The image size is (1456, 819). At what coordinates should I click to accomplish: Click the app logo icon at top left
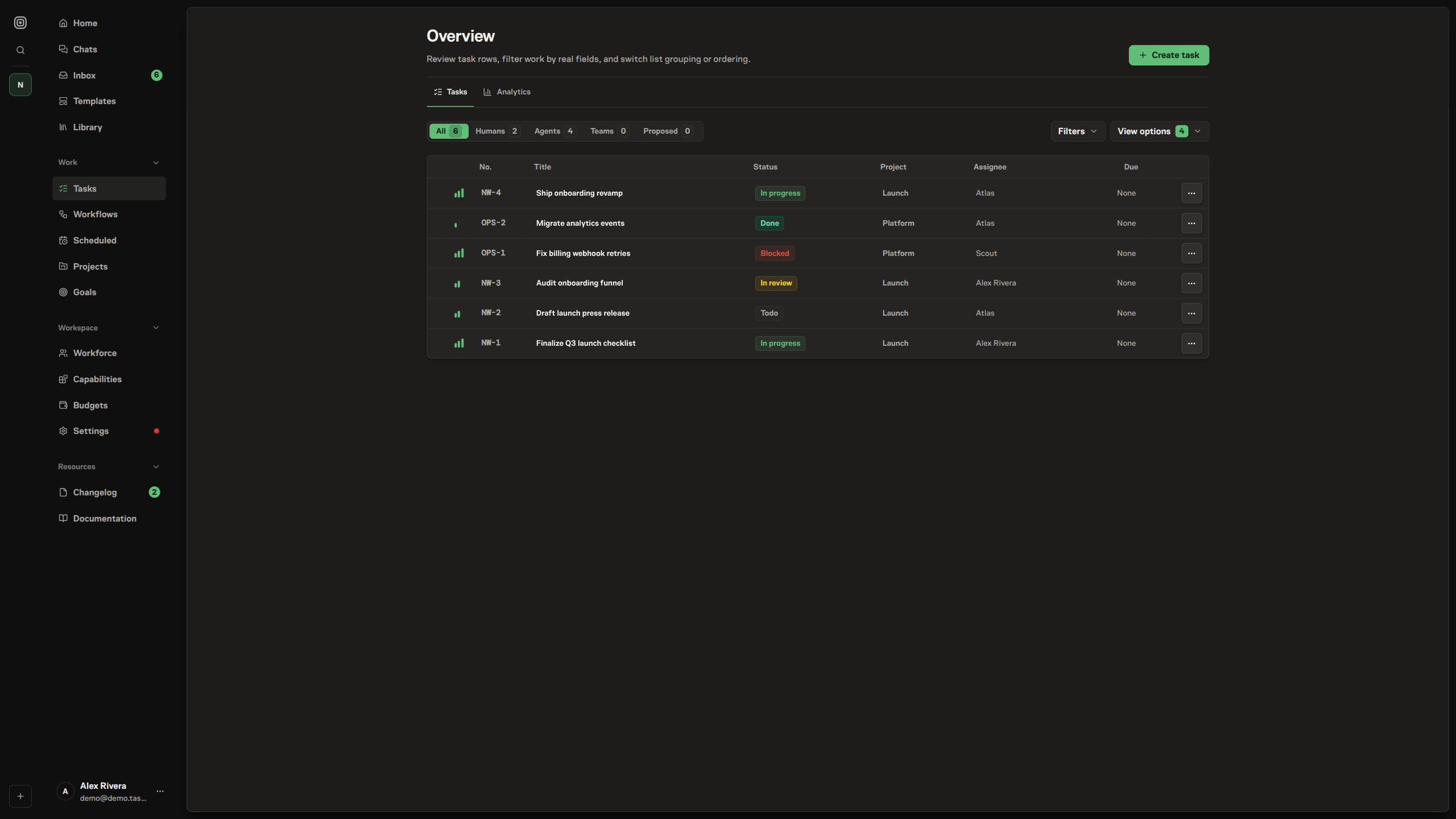(x=20, y=23)
